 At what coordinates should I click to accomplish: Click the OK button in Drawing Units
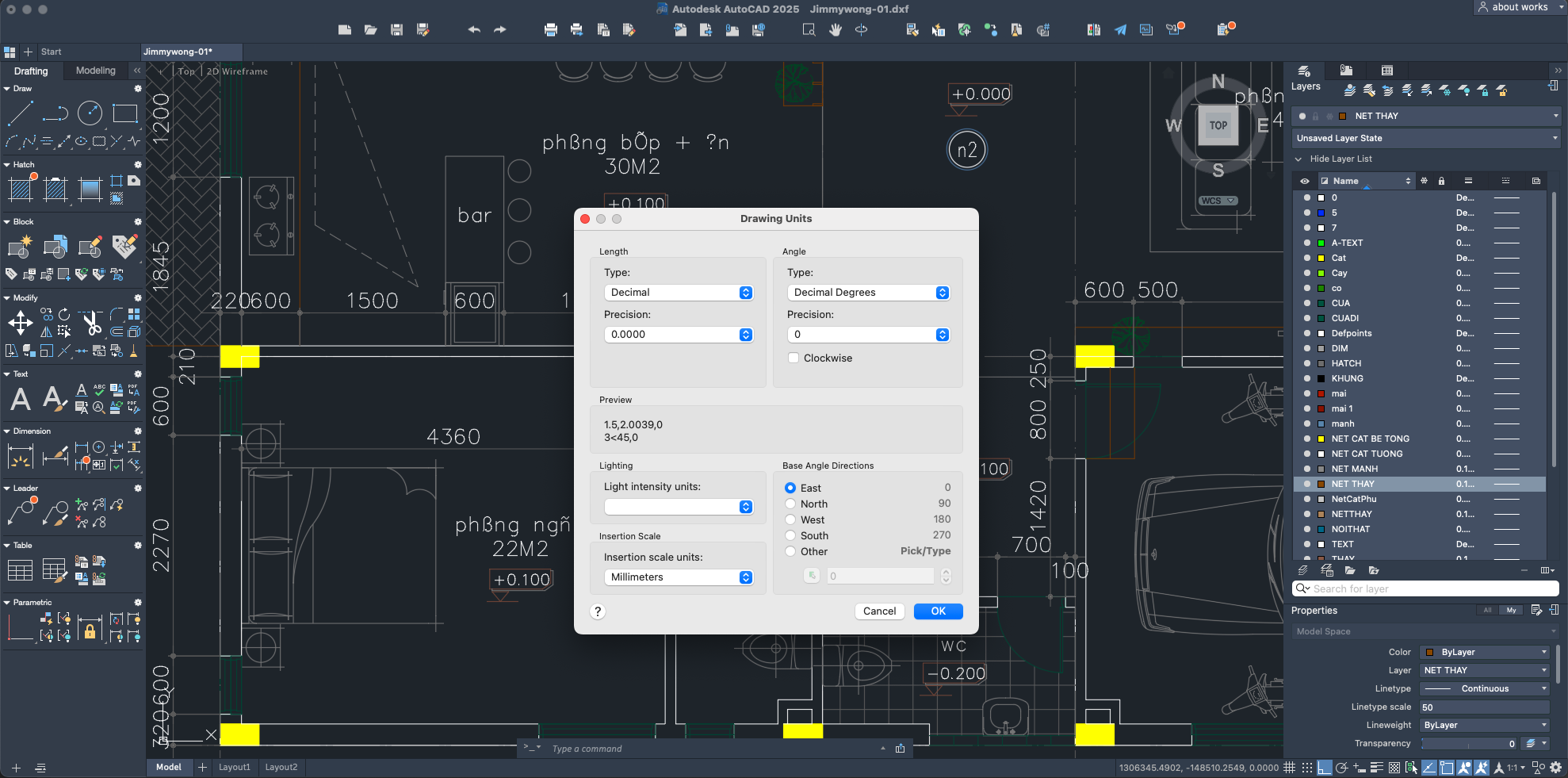938,611
